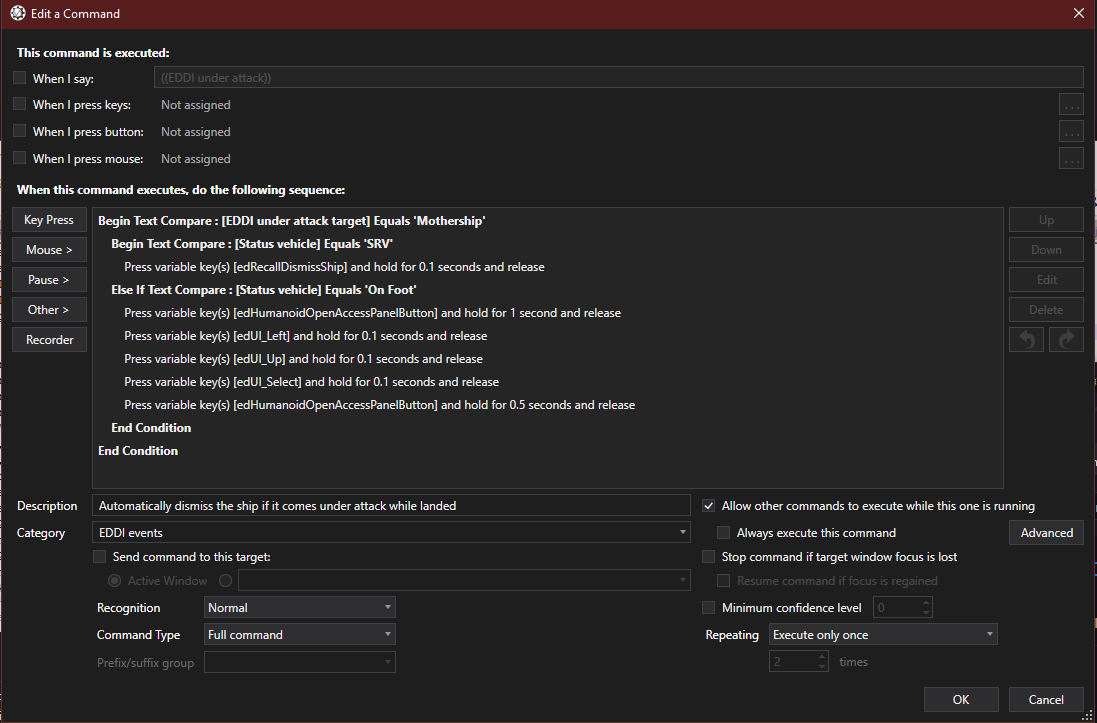This screenshot has width=1097, height=723.
Task: Uncheck 'Allow other commands to execute' option
Action: pyautogui.click(x=709, y=505)
